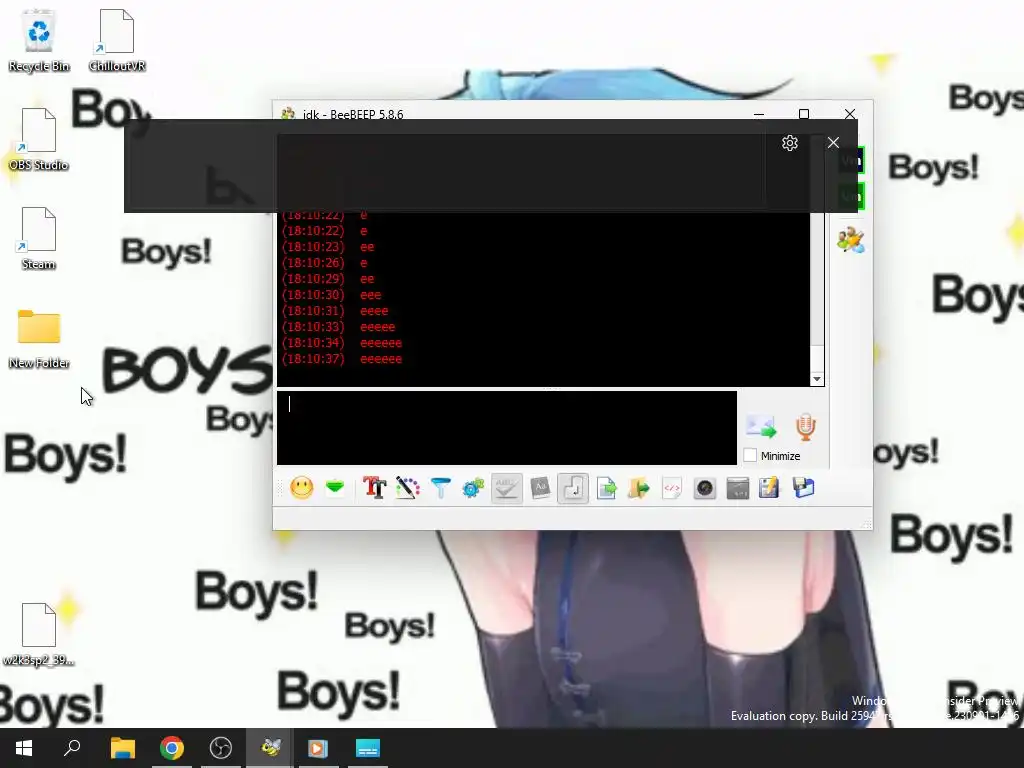Click the dark window toolbar icon
Screen dimensions: 1024x768
(x=738, y=488)
